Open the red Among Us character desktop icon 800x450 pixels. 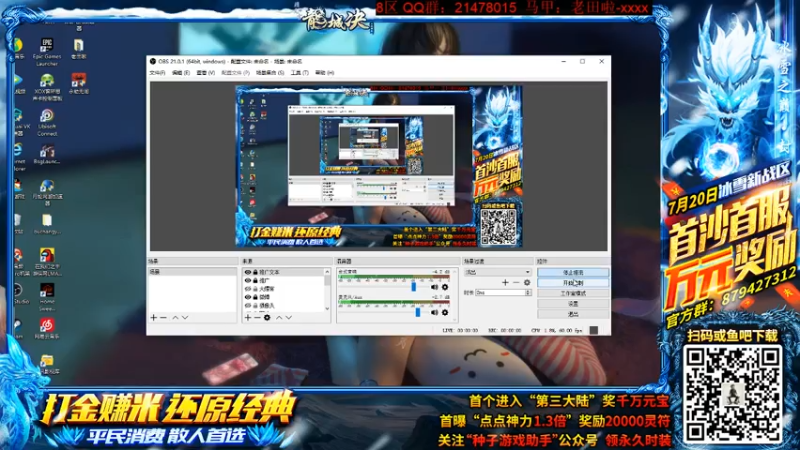click(47, 262)
